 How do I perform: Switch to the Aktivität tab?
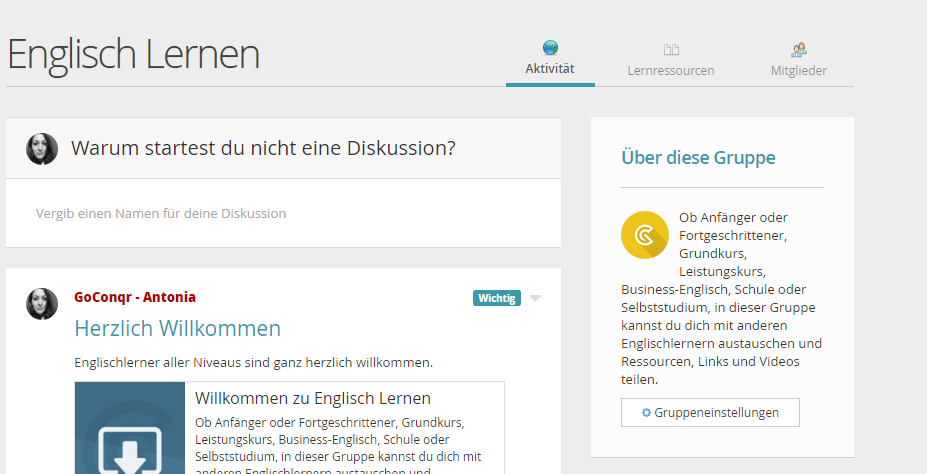[550, 70]
